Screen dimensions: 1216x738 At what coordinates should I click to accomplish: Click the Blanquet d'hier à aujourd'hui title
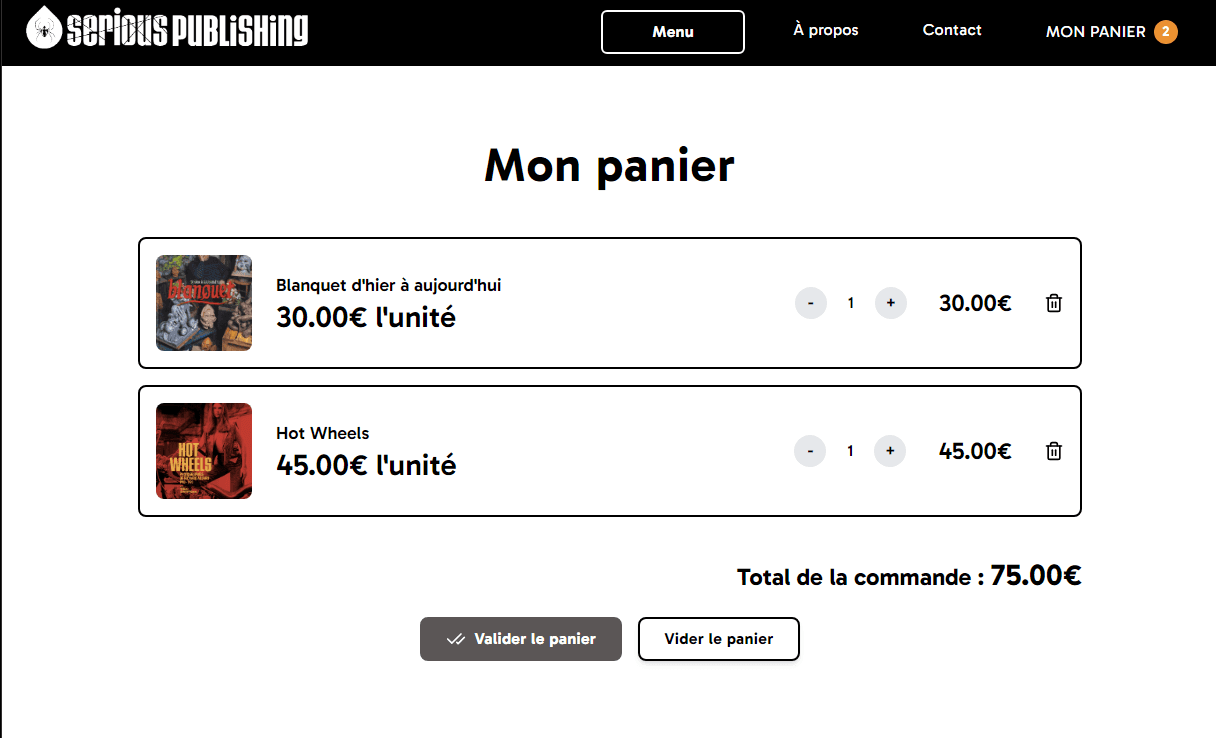point(388,286)
